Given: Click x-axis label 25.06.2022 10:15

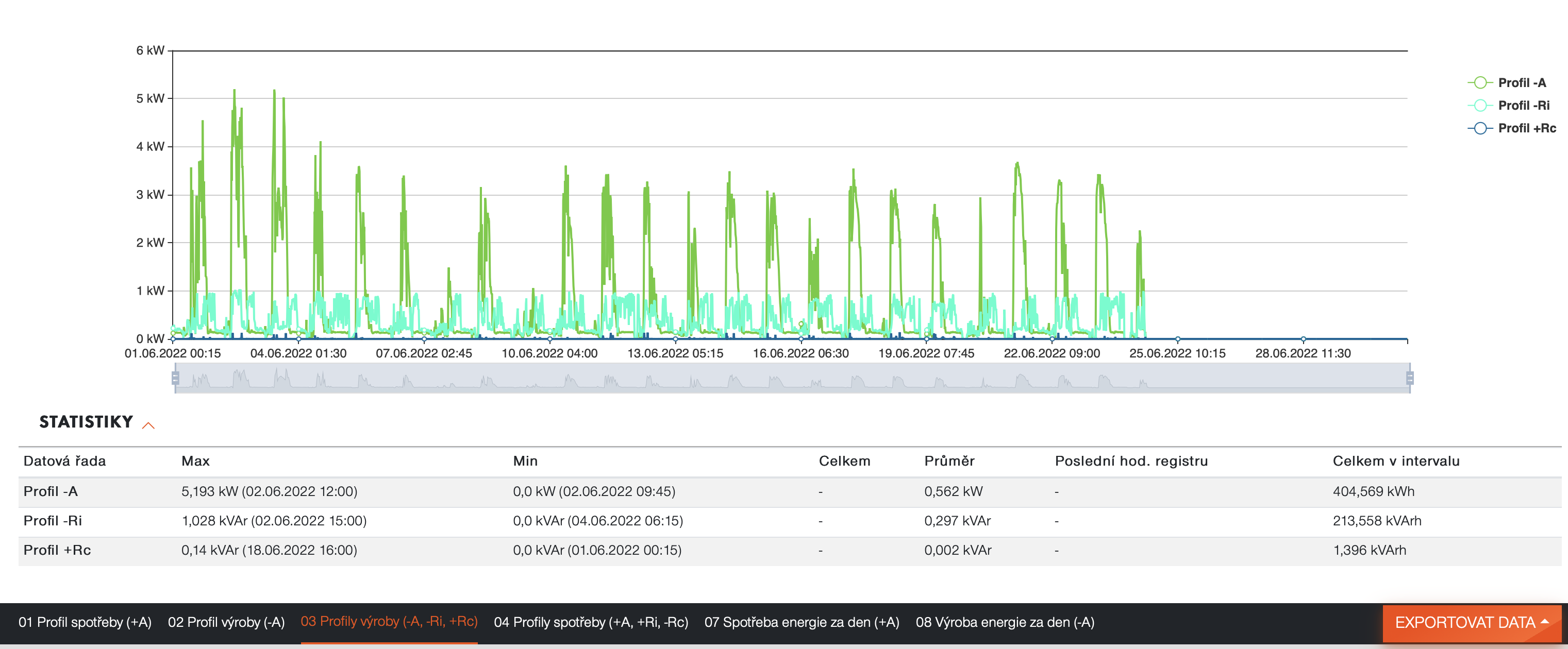Looking at the screenshot, I should [1177, 353].
